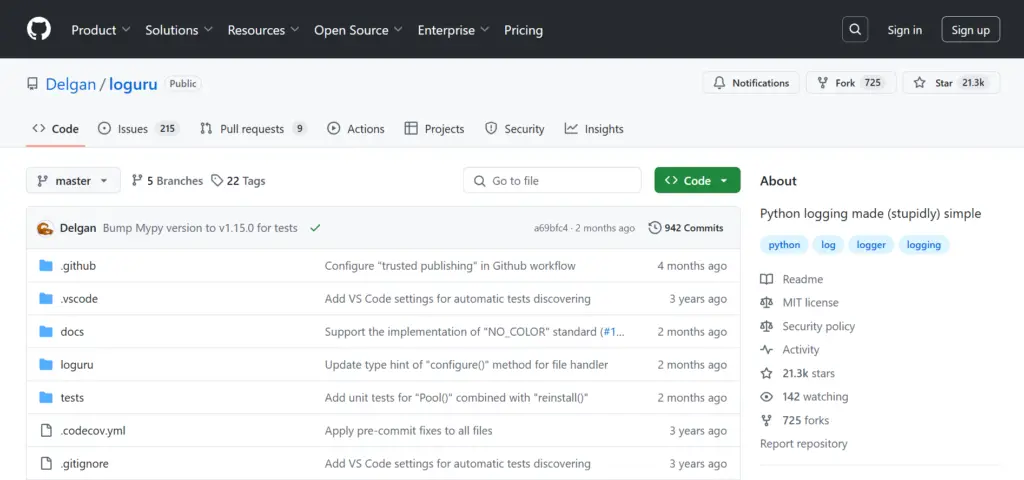Open 'Apply pre-commit fixes to all files' commit
The height and width of the screenshot is (480, 1024).
coord(408,430)
